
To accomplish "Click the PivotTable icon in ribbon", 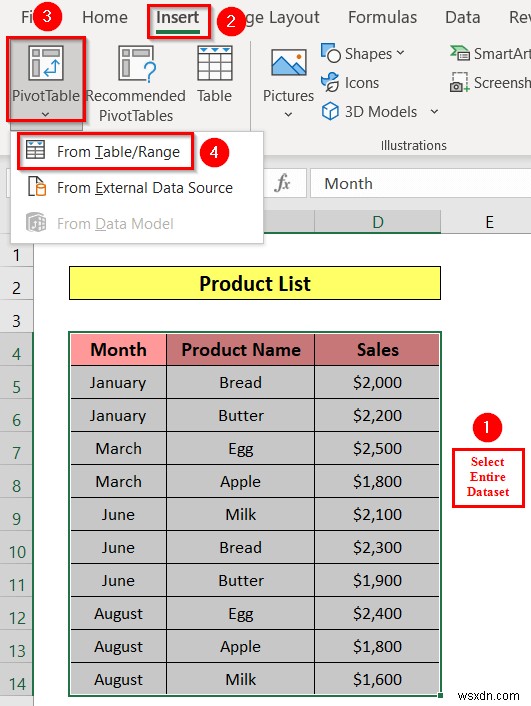I will click(x=45, y=63).
